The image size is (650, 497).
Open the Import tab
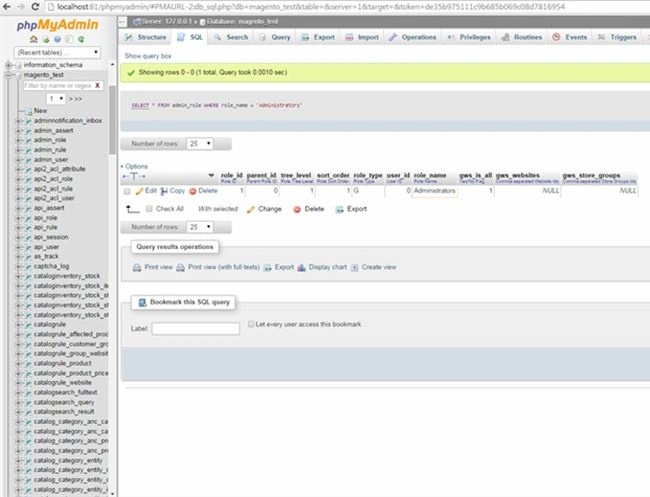(362, 37)
